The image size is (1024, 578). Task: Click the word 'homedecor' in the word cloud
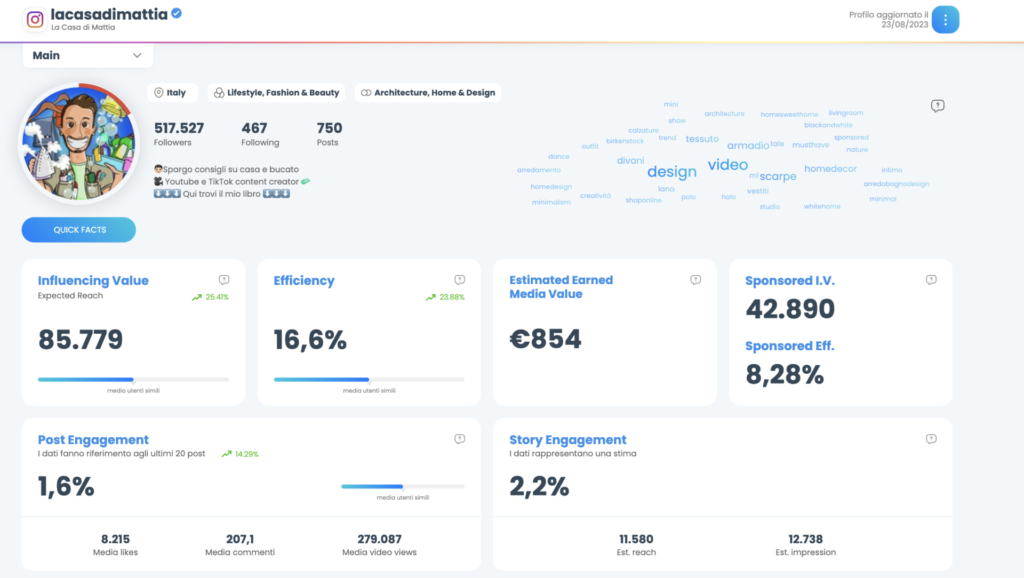pos(830,169)
